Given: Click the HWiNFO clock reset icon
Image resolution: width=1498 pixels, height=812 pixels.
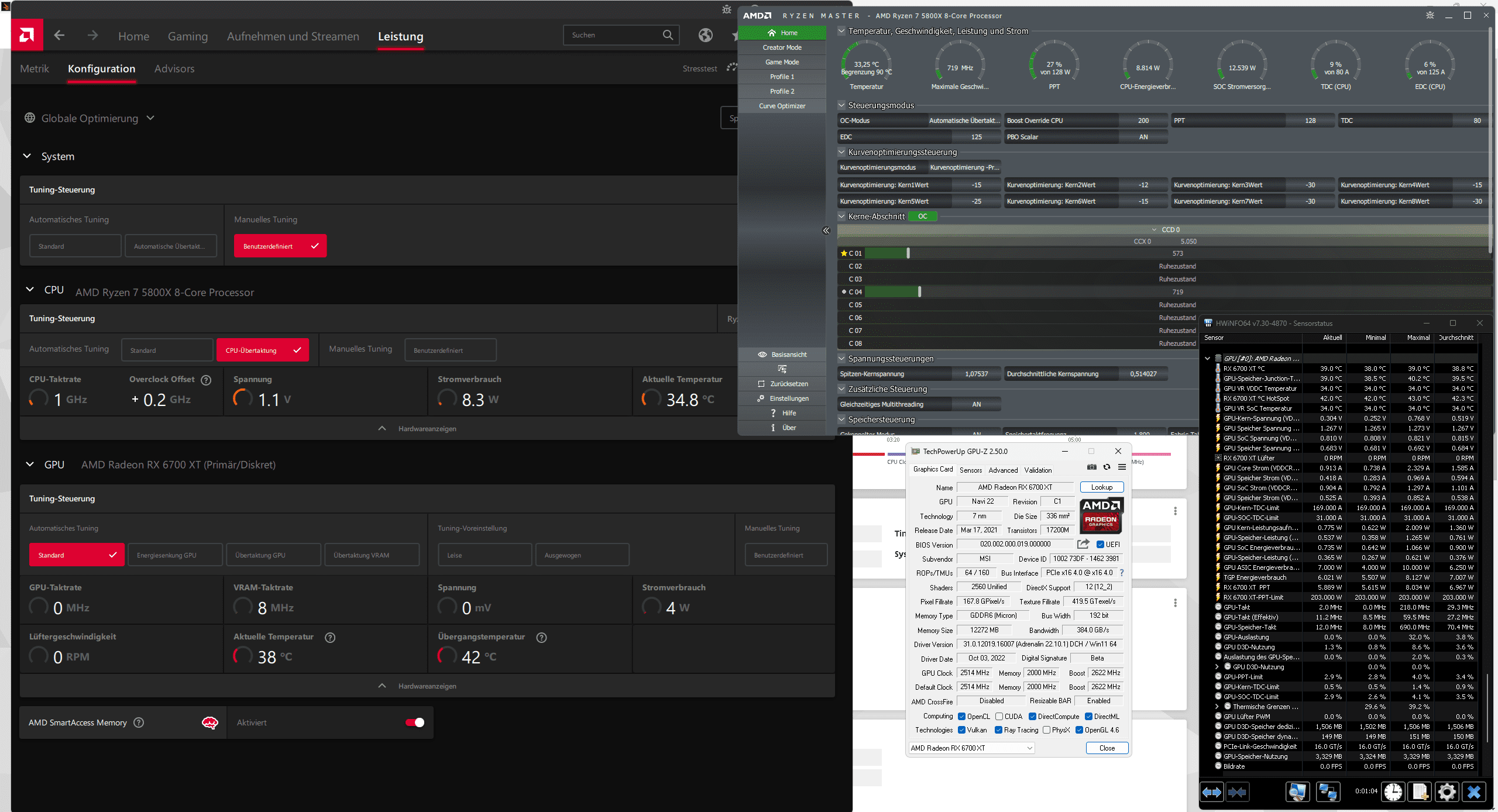Looking at the screenshot, I should [x=1393, y=792].
